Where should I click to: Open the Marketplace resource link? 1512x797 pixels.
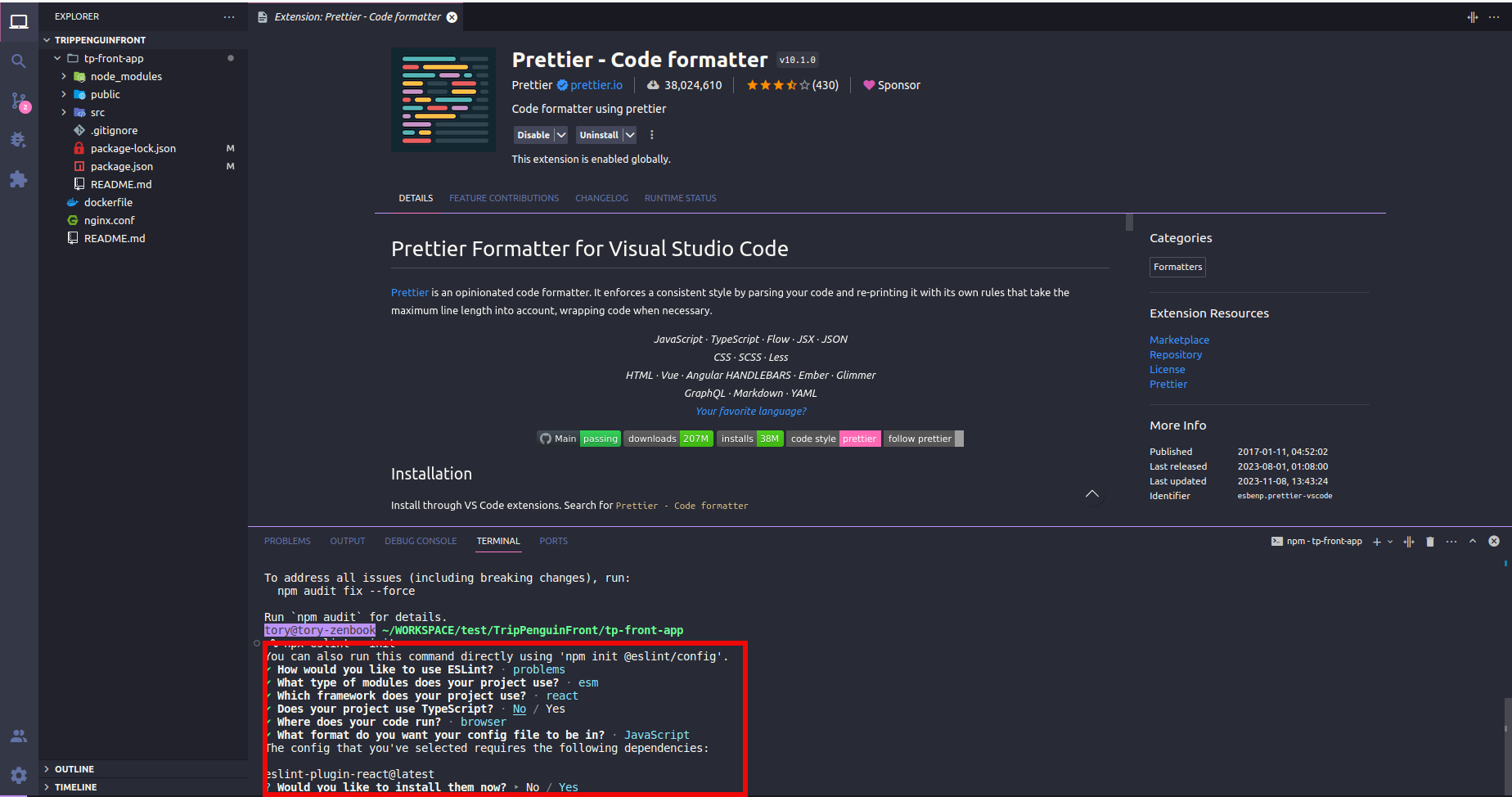pos(1179,340)
